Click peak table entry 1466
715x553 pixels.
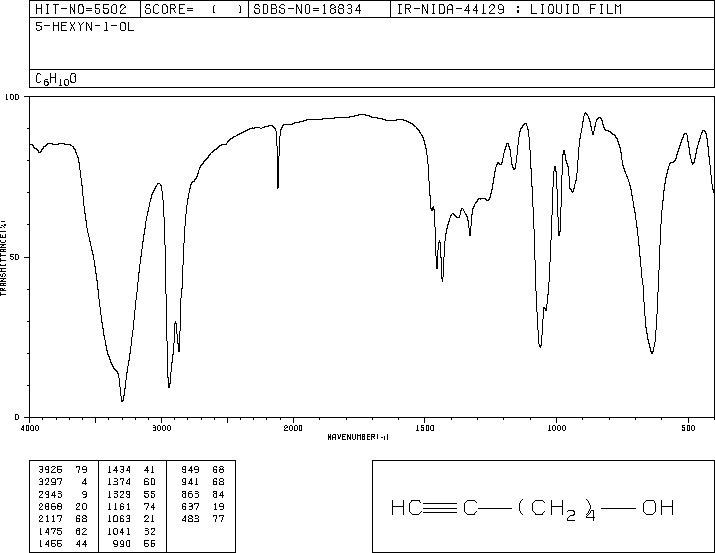[50, 544]
